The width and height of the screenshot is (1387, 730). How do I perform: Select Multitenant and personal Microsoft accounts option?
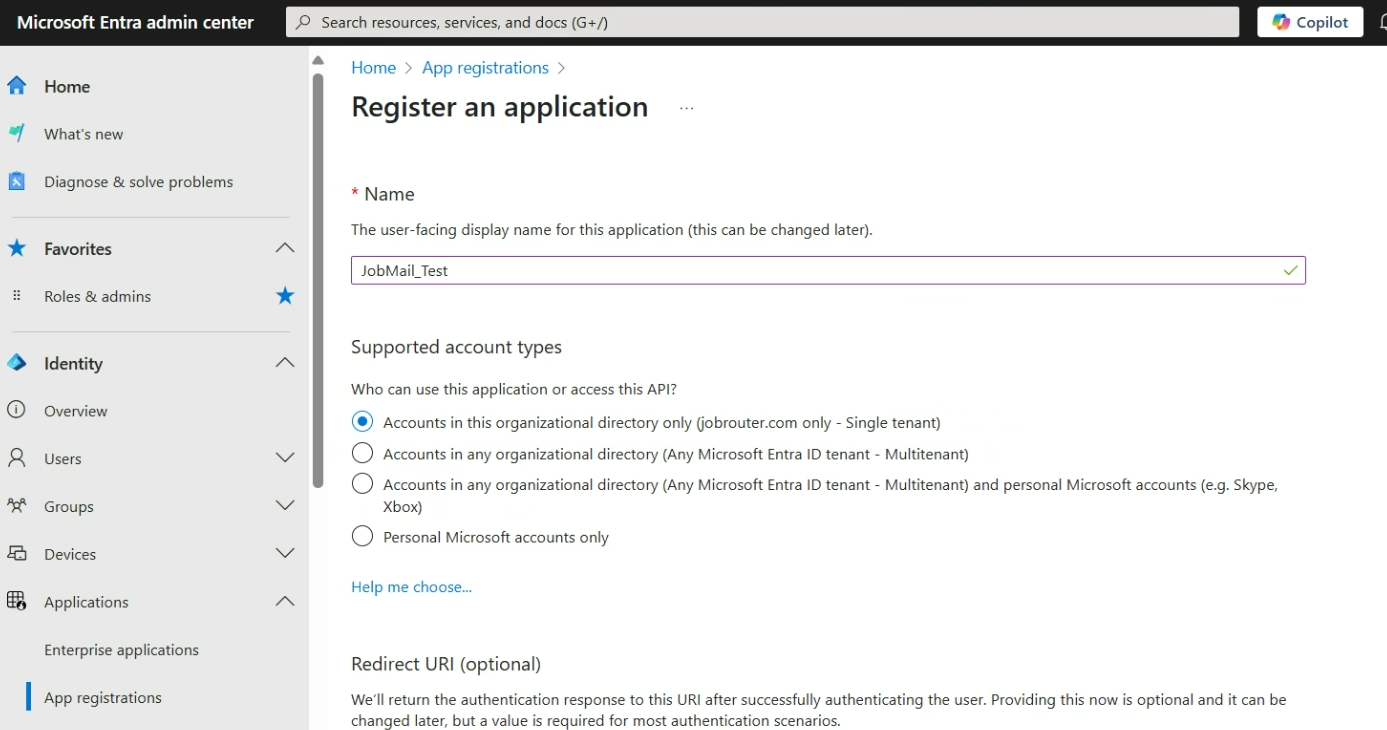(x=362, y=484)
